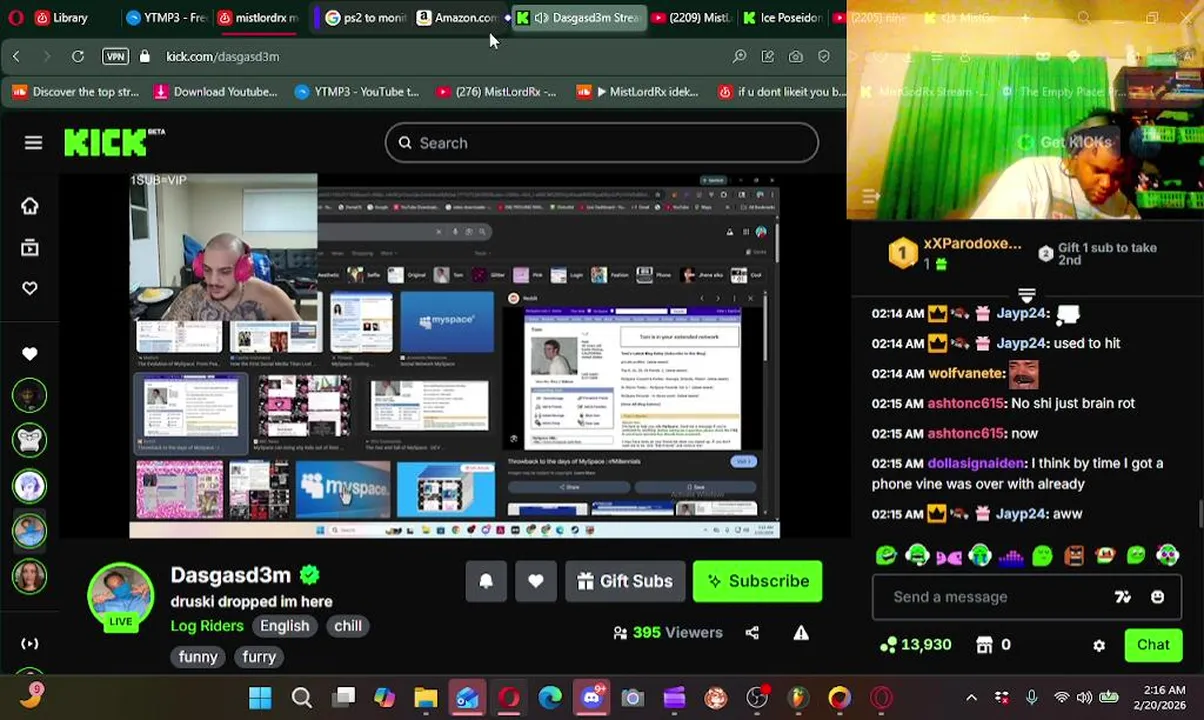Select the chill tag
The height and width of the screenshot is (720, 1204).
(348, 626)
